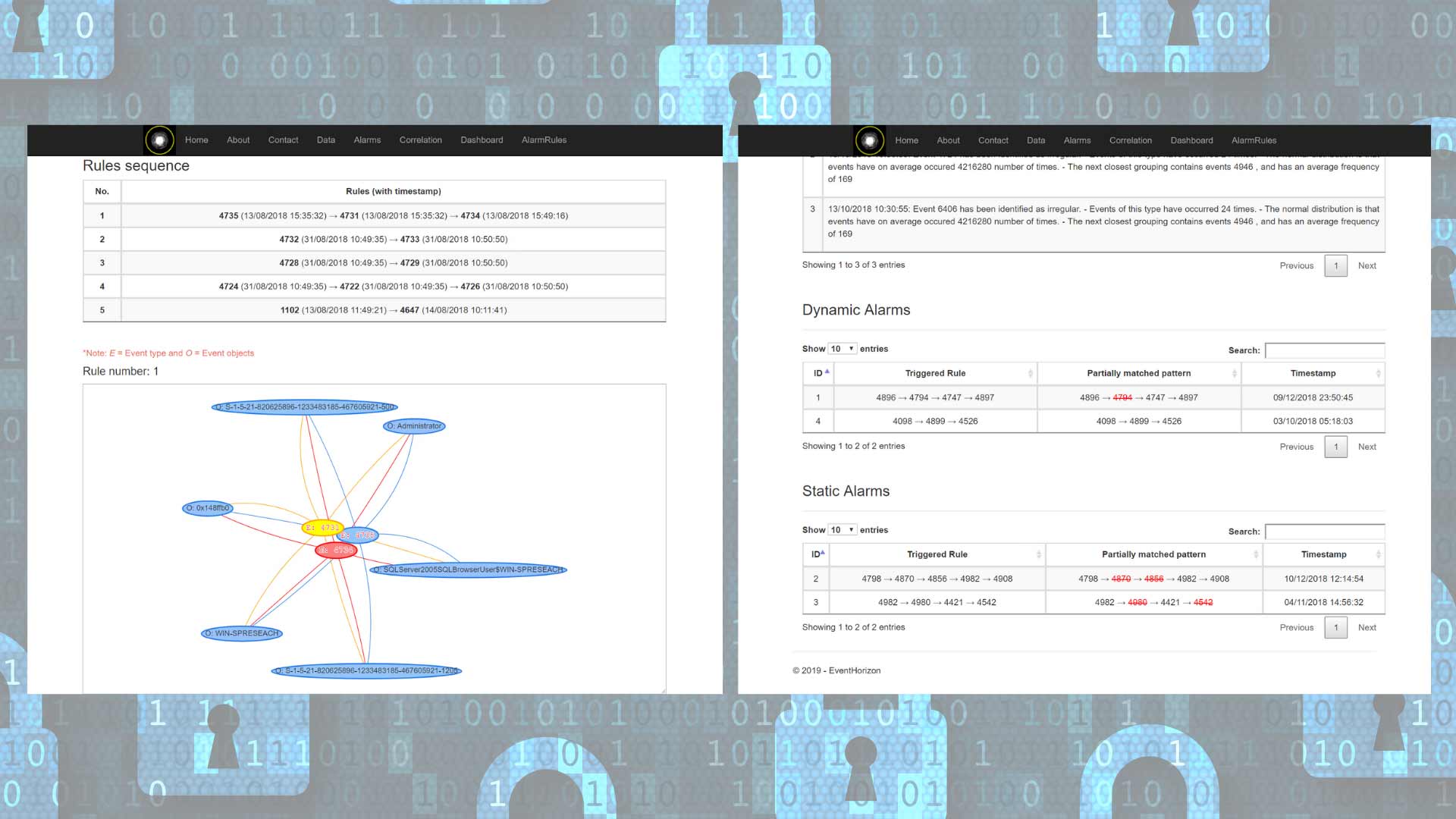Click the EventHorizon logo icon left panel

pyautogui.click(x=159, y=139)
